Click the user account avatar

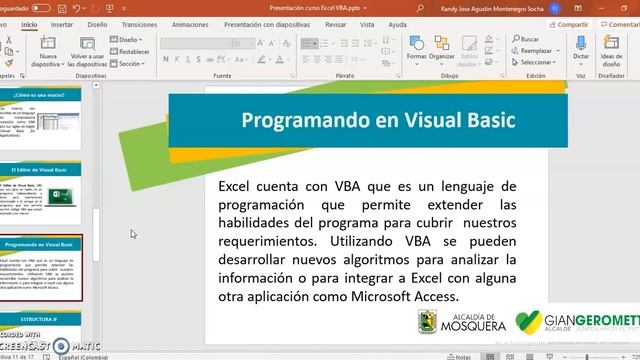554,8
